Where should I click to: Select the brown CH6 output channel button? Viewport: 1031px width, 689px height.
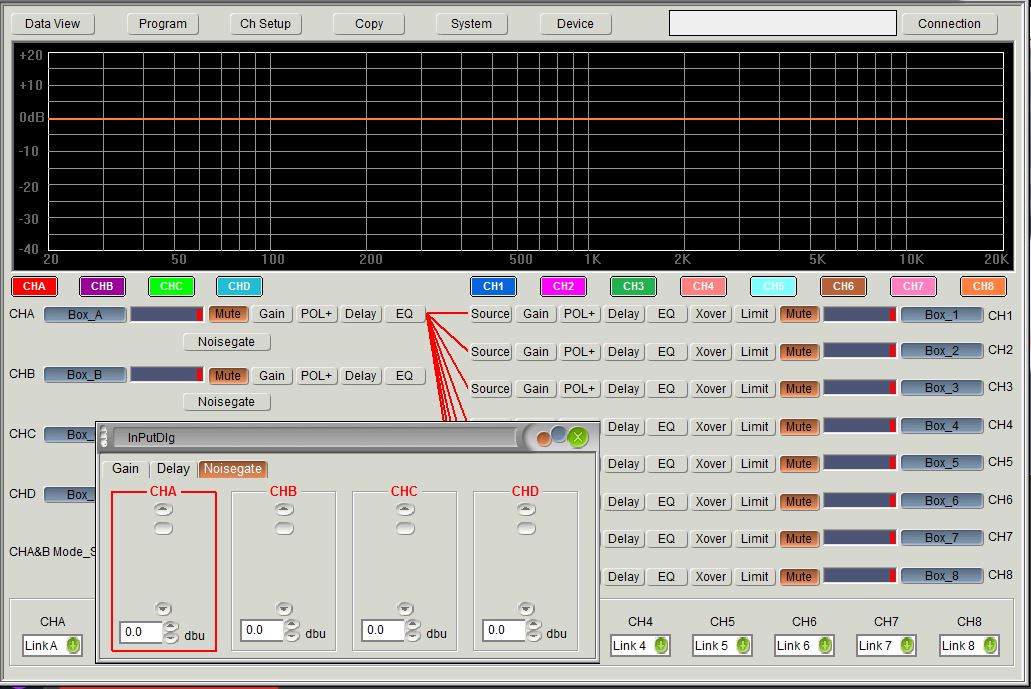[844, 286]
